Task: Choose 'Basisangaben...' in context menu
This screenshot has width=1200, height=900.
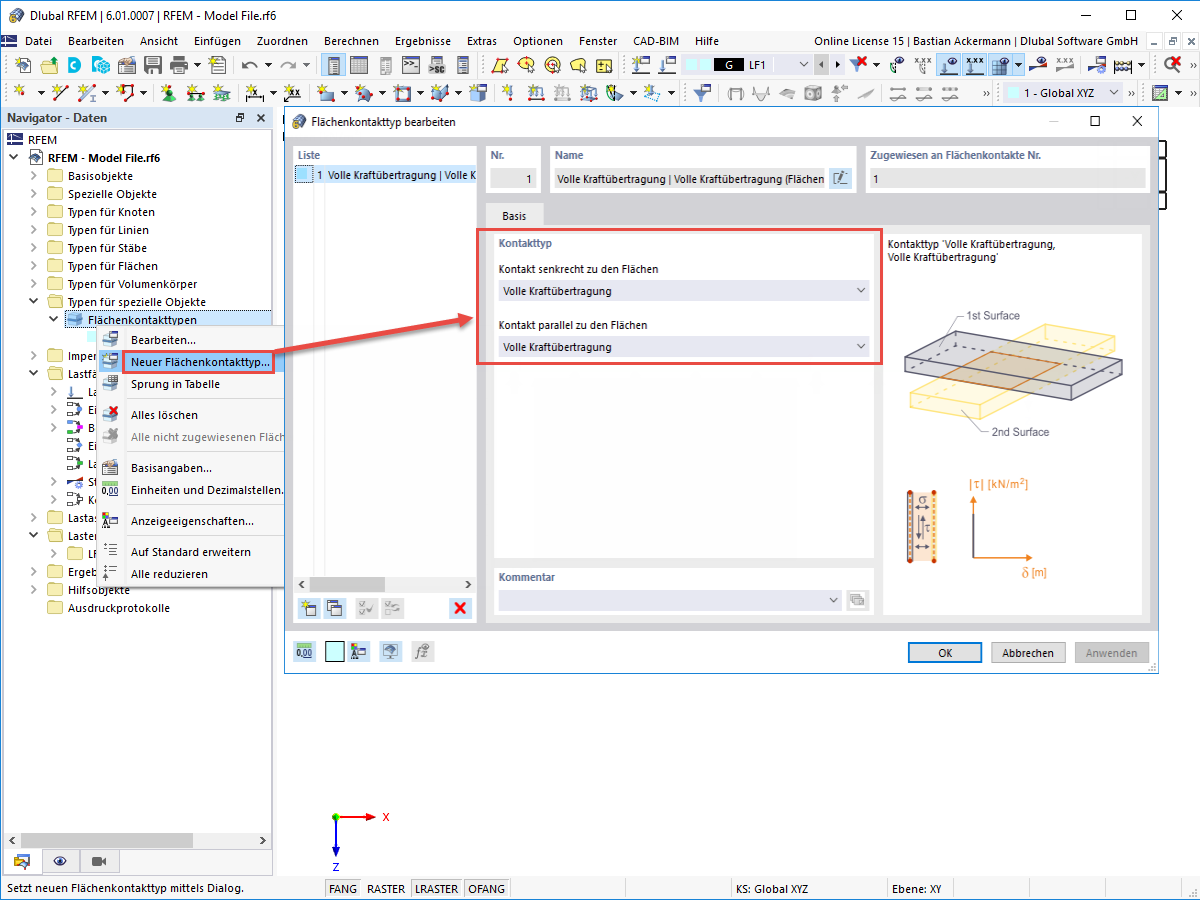Action: [x=171, y=468]
